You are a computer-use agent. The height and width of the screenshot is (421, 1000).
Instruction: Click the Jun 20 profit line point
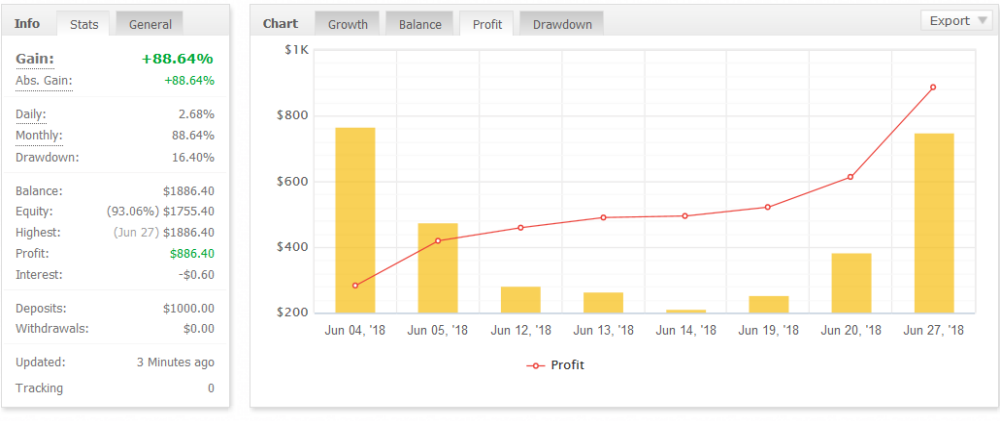click(x=850, y=177)
